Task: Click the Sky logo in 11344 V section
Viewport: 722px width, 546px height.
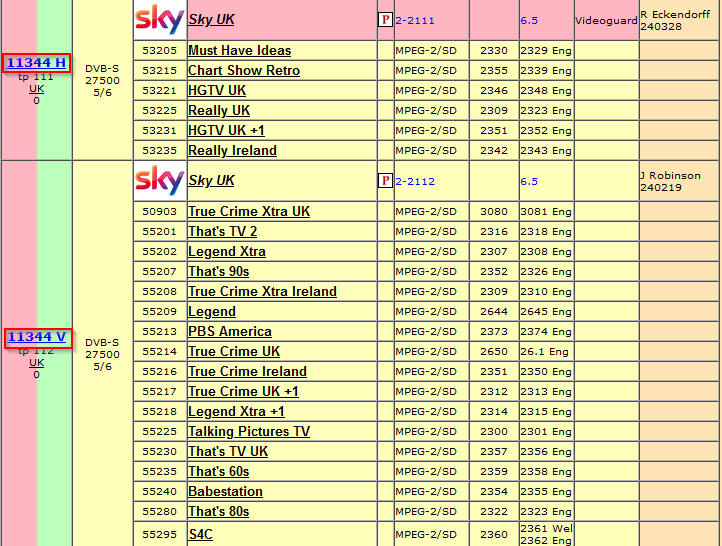Action: 160,180
